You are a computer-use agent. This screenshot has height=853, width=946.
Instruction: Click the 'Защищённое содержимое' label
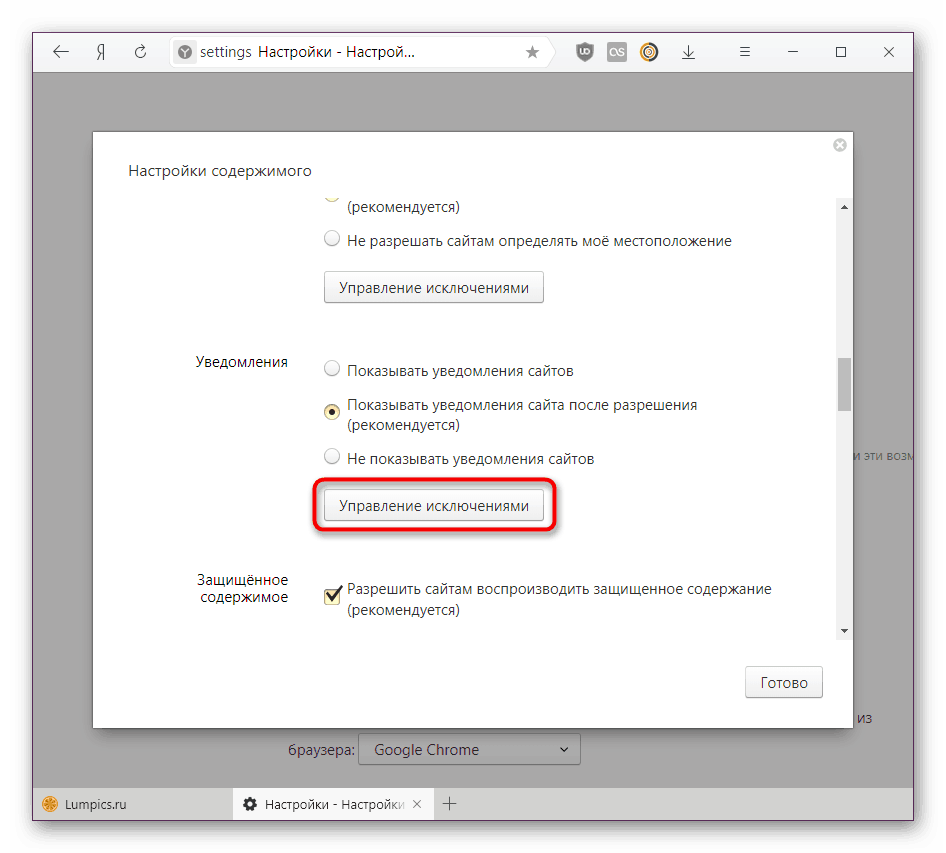(243, 588)
